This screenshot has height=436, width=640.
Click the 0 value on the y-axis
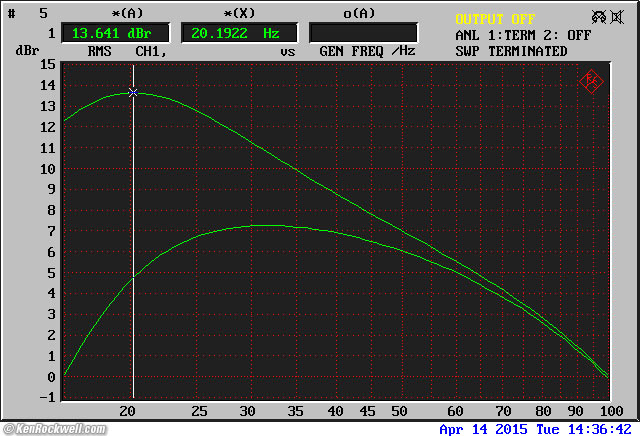pos(51,377)
